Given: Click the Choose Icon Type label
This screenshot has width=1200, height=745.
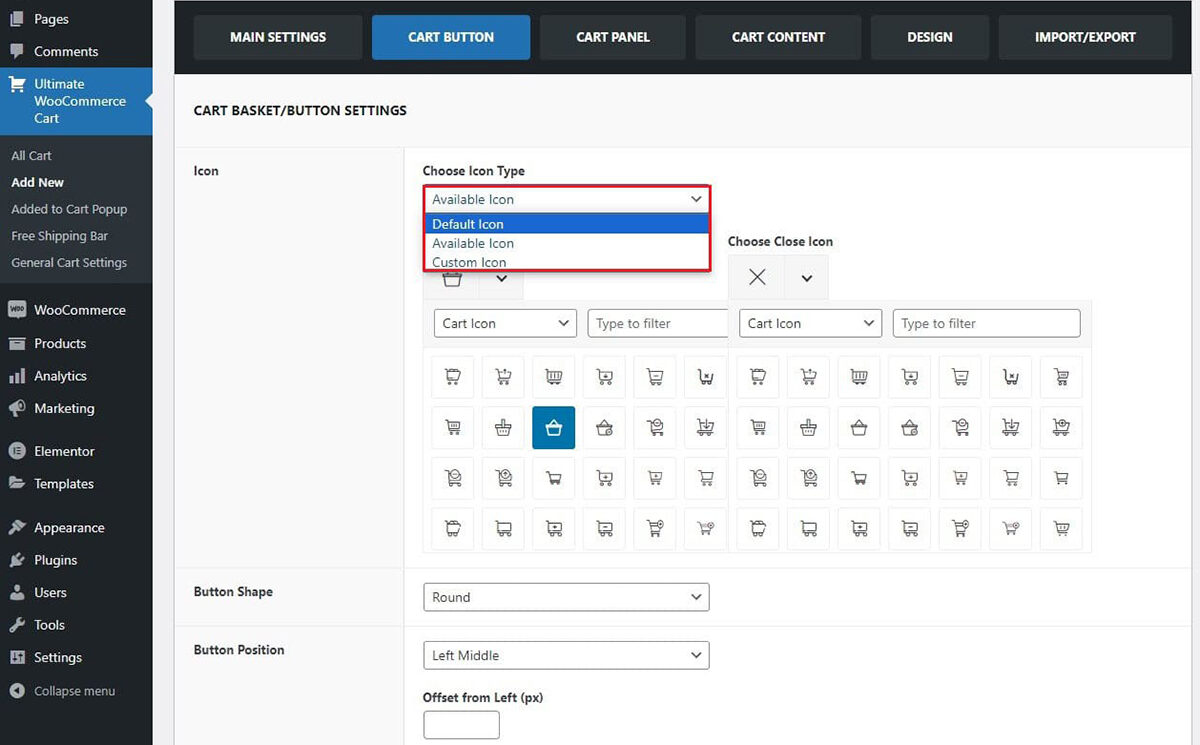Looking at the screenshot, I should click(474, 171).
